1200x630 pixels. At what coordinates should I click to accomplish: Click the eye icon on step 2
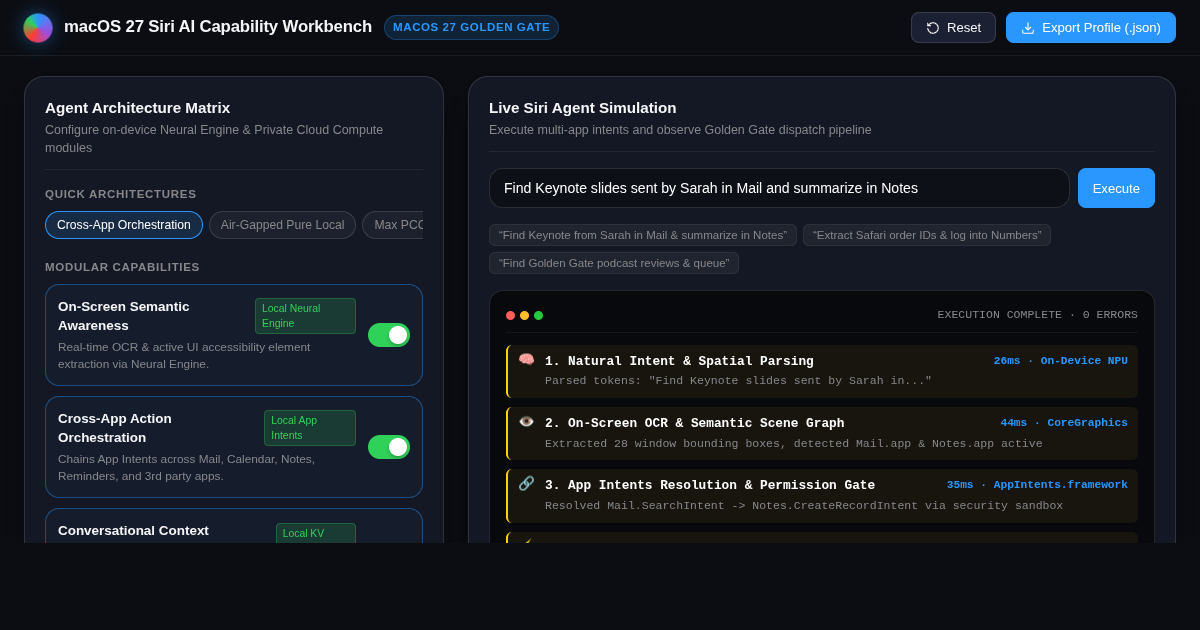point(526,421)
